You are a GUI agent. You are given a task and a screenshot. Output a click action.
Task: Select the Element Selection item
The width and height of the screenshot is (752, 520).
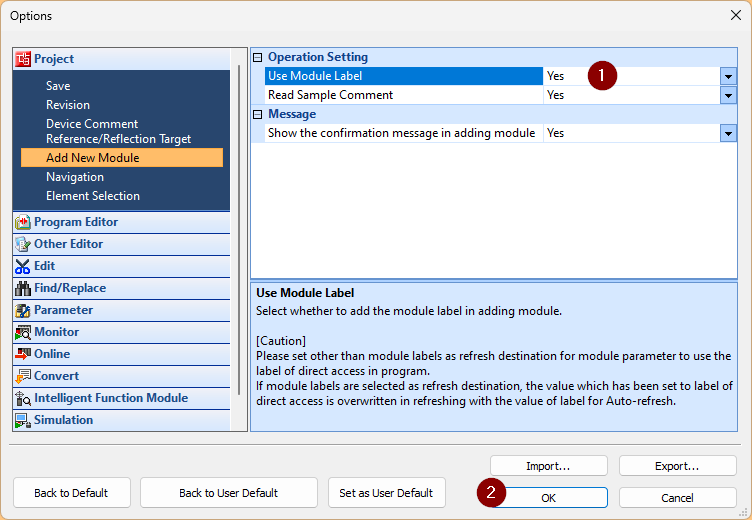[93, 196]
